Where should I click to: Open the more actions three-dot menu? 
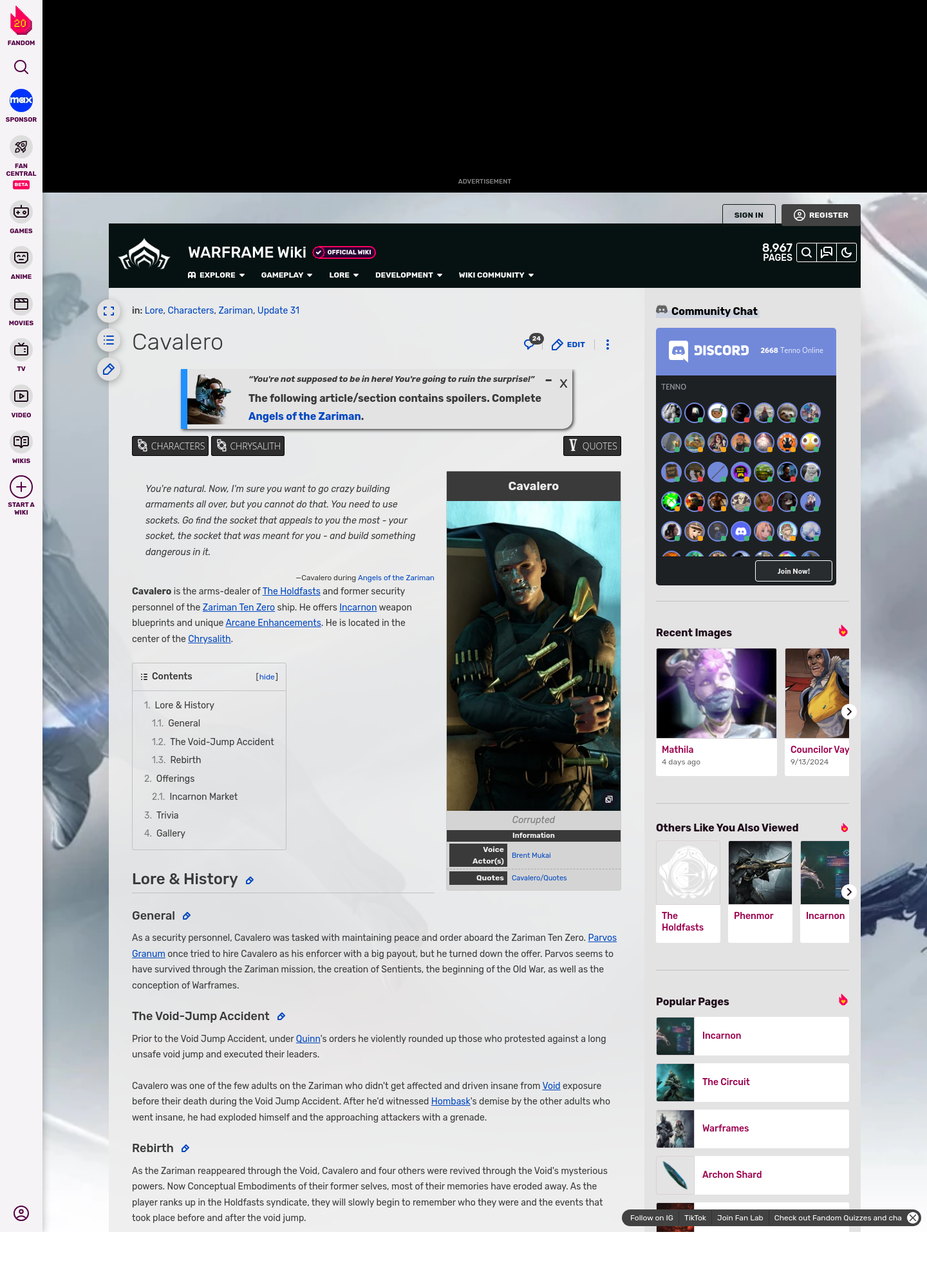608,345
